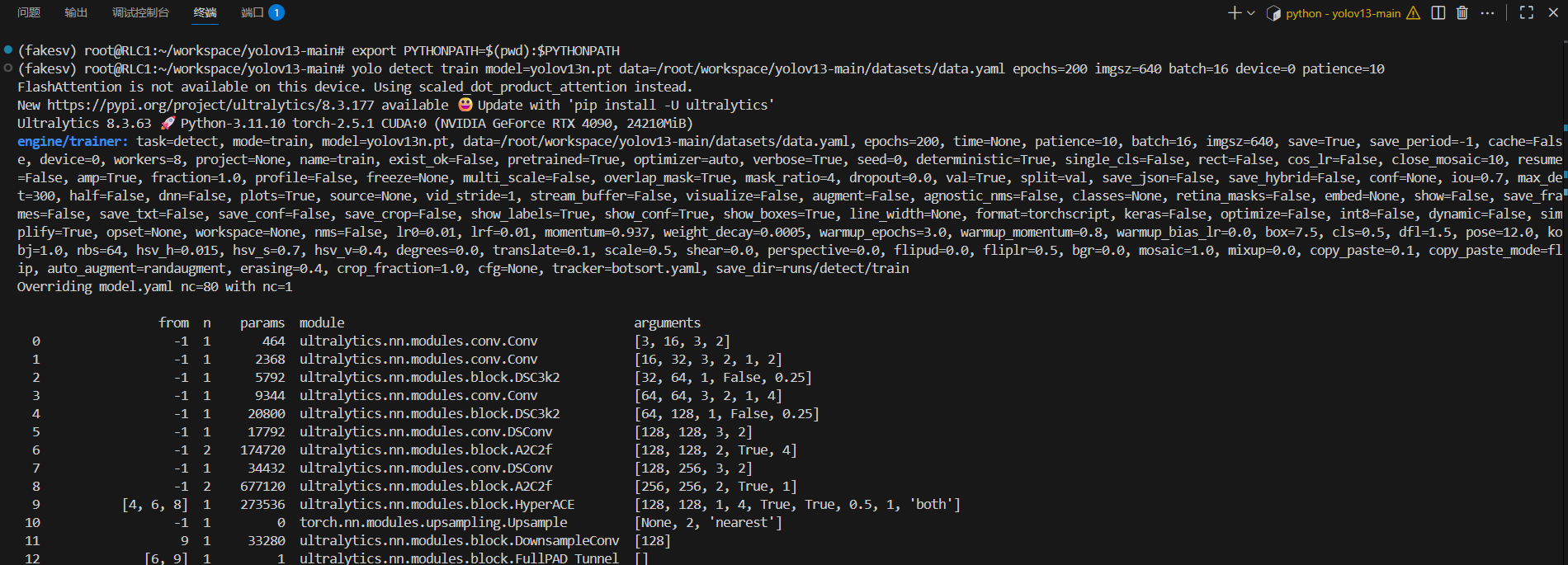Click the command decoration dot beside export PYTHONPATH
Image resolution: width=1568 pixels, height=565 pixels.
pyautogui.click(x=7, y=49)
